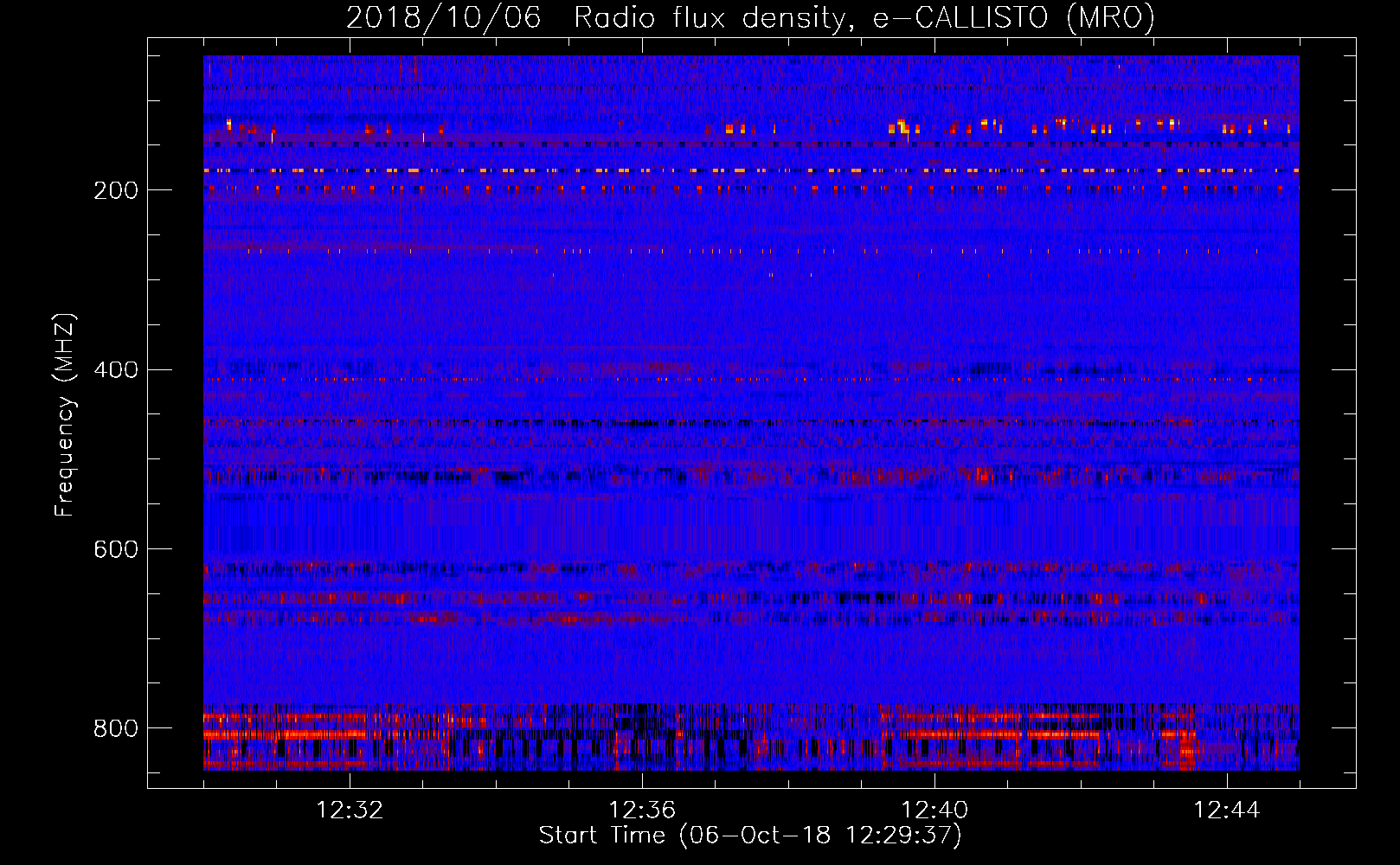
Task: Click the 400 frequency tick label
Action: click(116, 370)
